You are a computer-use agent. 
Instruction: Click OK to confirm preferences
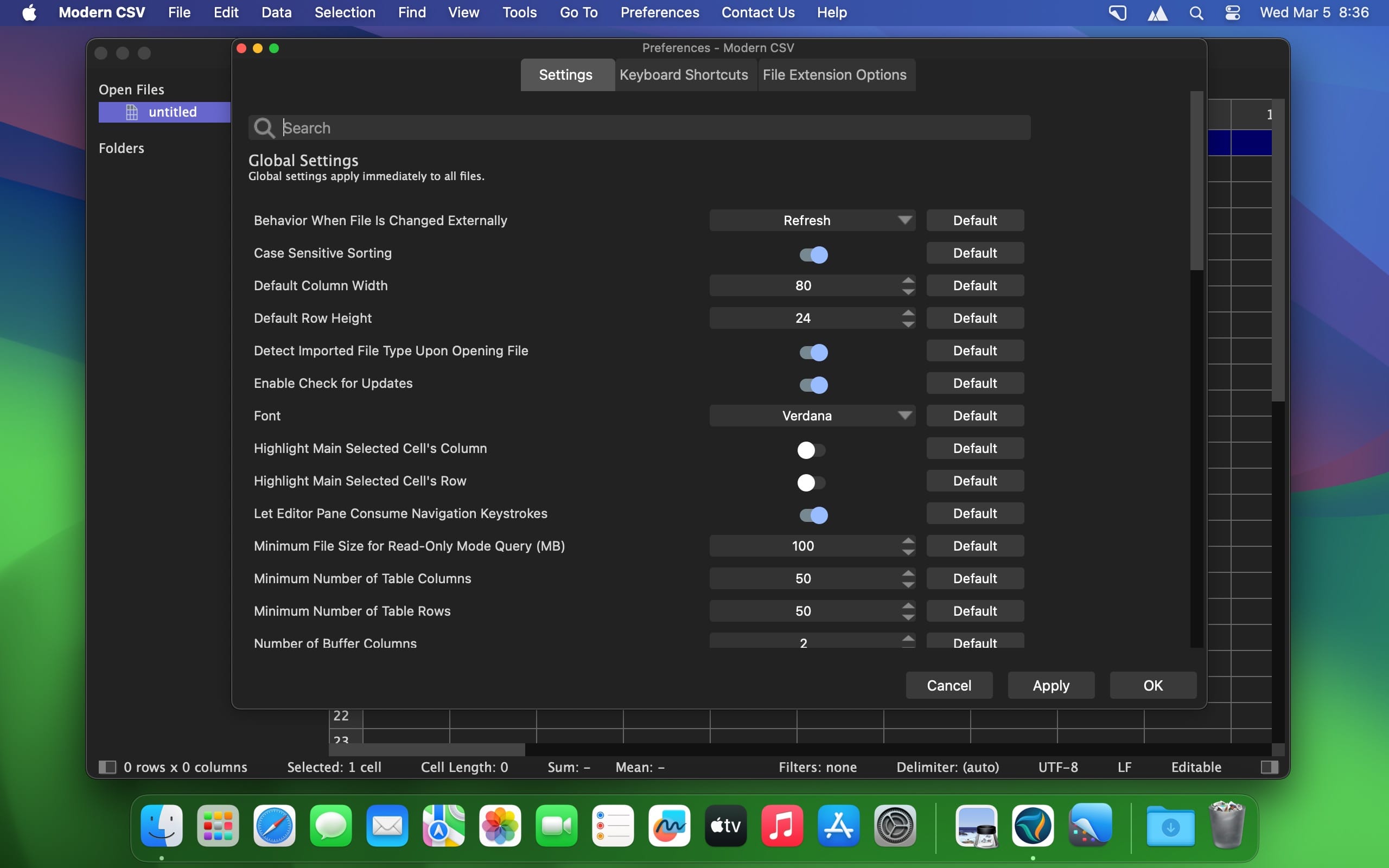1153,685
